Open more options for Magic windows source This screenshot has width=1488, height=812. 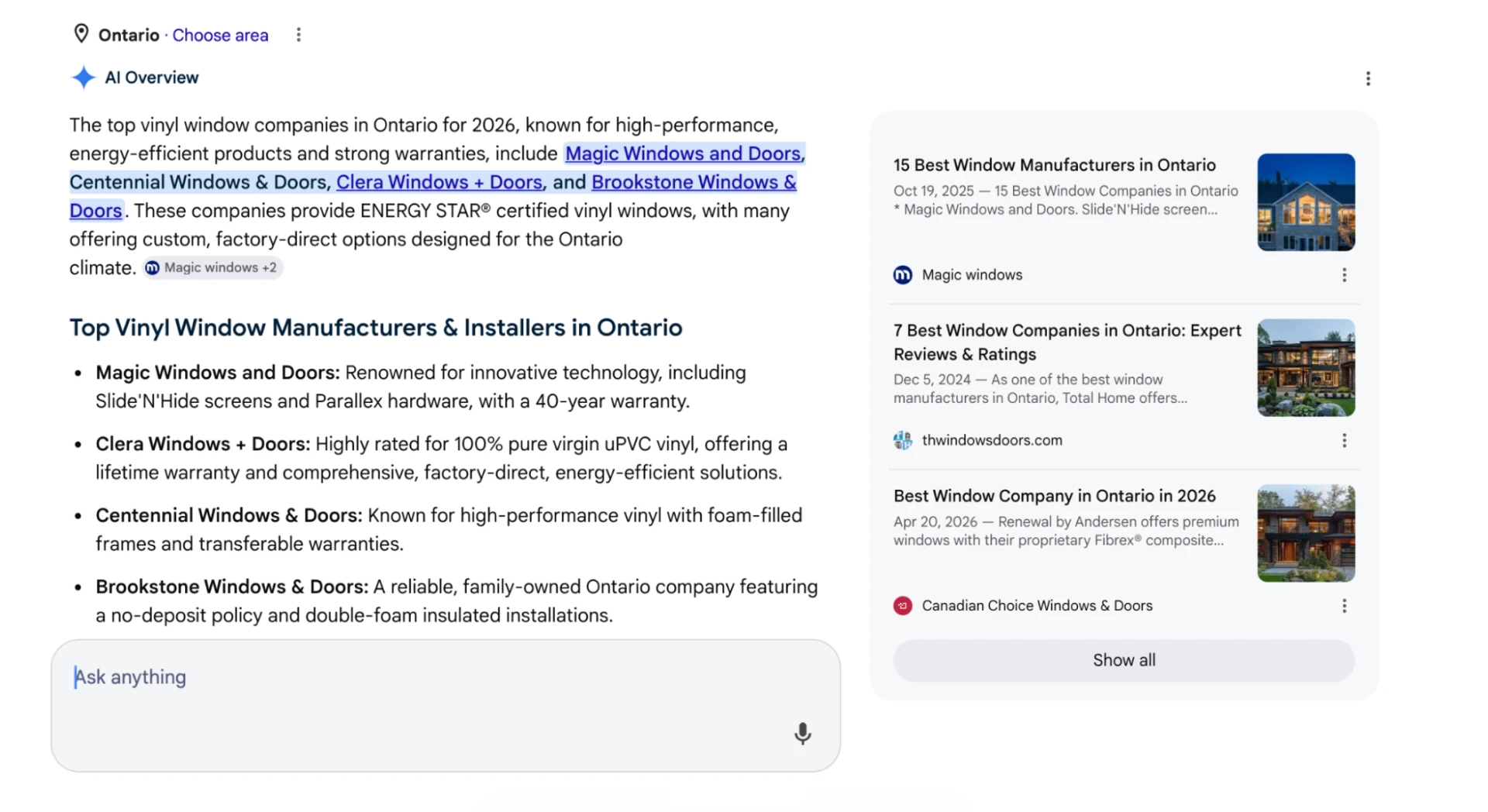(1344, 275)
